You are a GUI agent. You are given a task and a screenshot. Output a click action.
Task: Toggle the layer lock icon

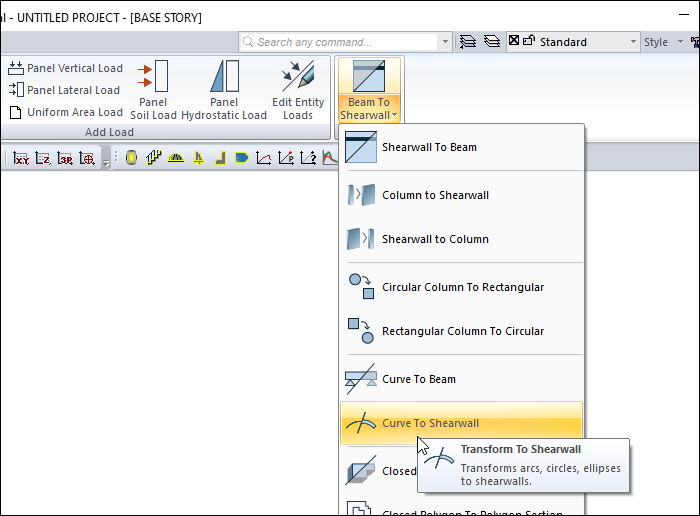point(529,41)
